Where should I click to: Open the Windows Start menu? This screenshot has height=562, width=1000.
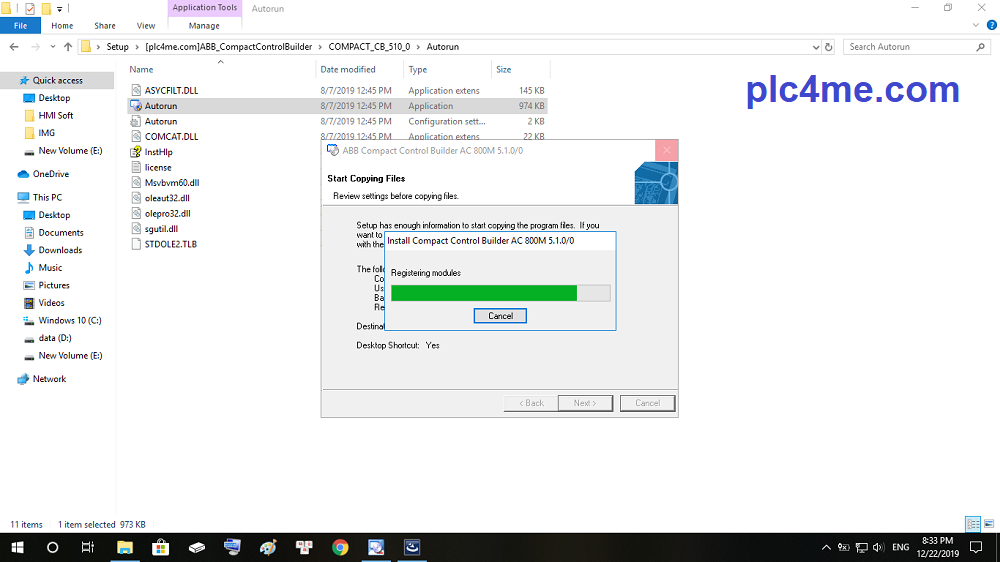click(17, 547)
